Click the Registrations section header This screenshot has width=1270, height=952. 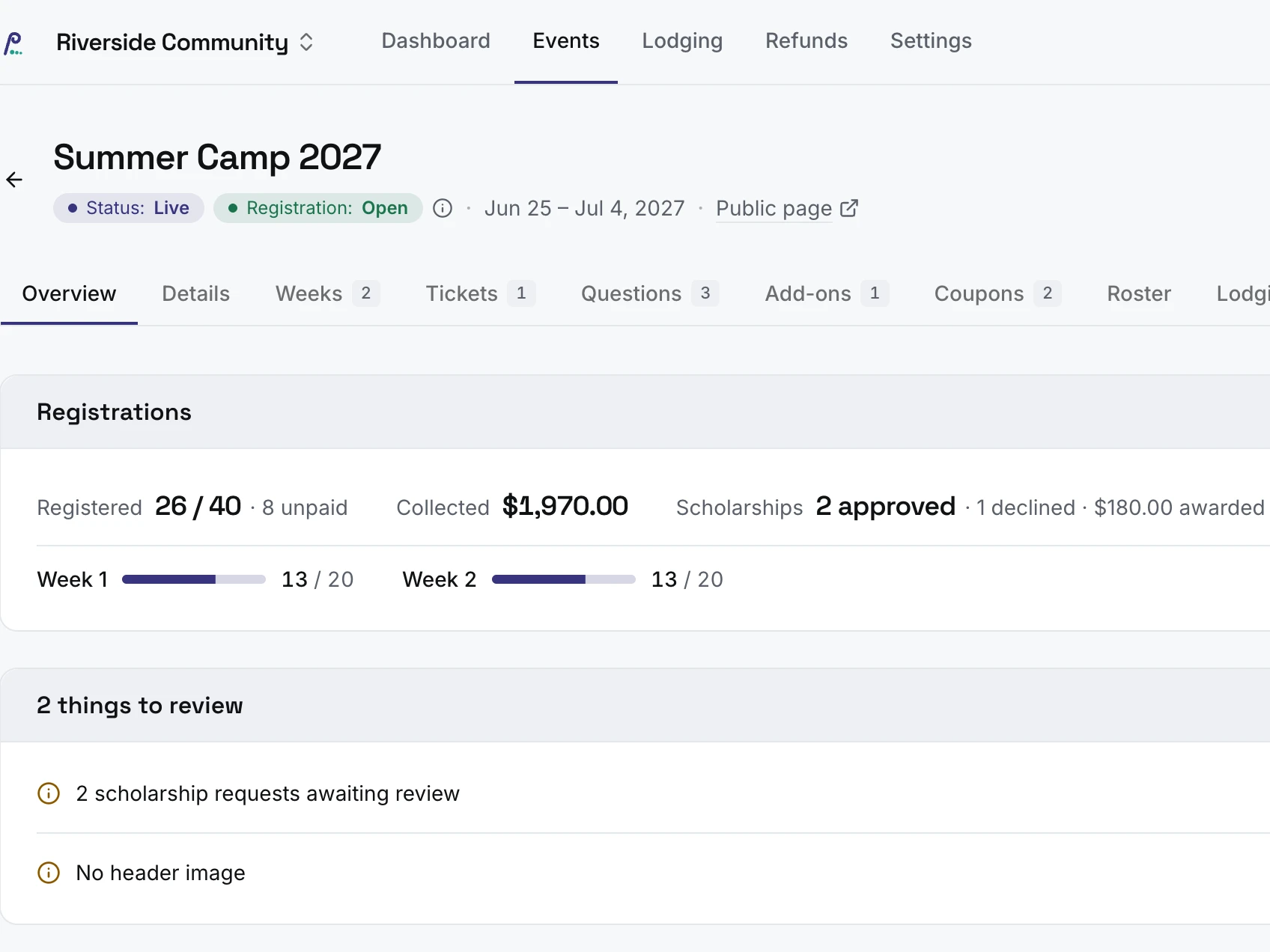click(x=114, y=412)
